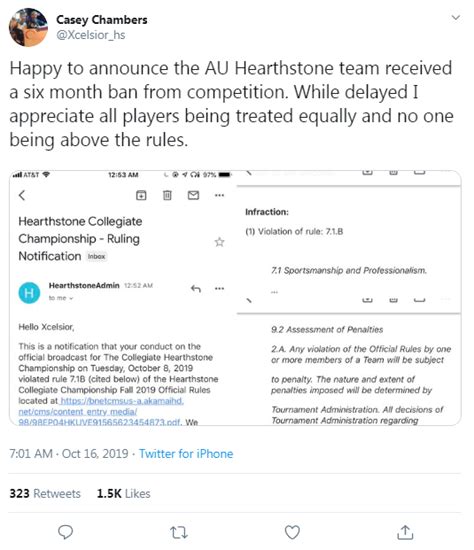Click the archive icon in email toolbar
Viewport: 474px width, 550px height.
141,195
